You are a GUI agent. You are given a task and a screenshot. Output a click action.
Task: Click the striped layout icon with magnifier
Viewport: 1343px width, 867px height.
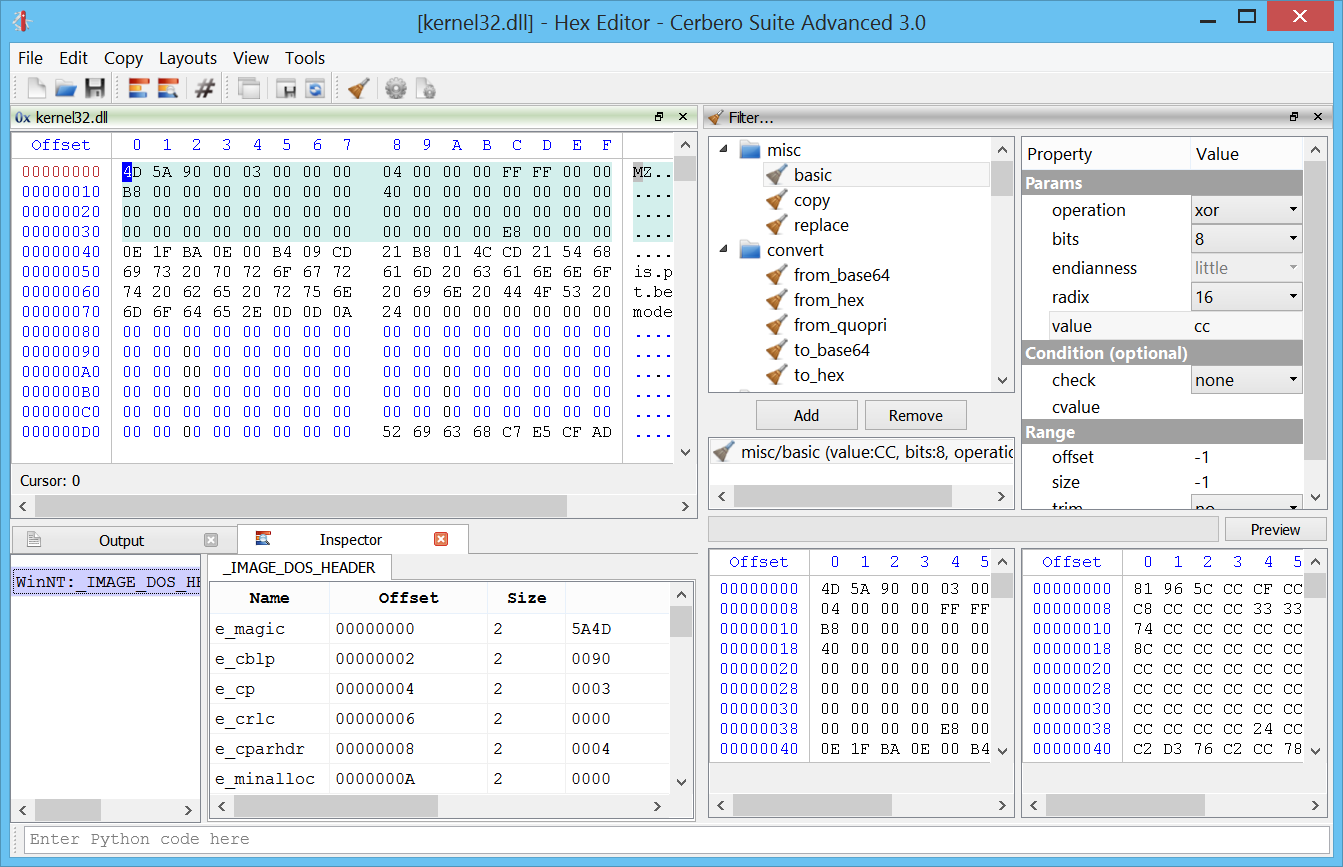click(168, 88)
